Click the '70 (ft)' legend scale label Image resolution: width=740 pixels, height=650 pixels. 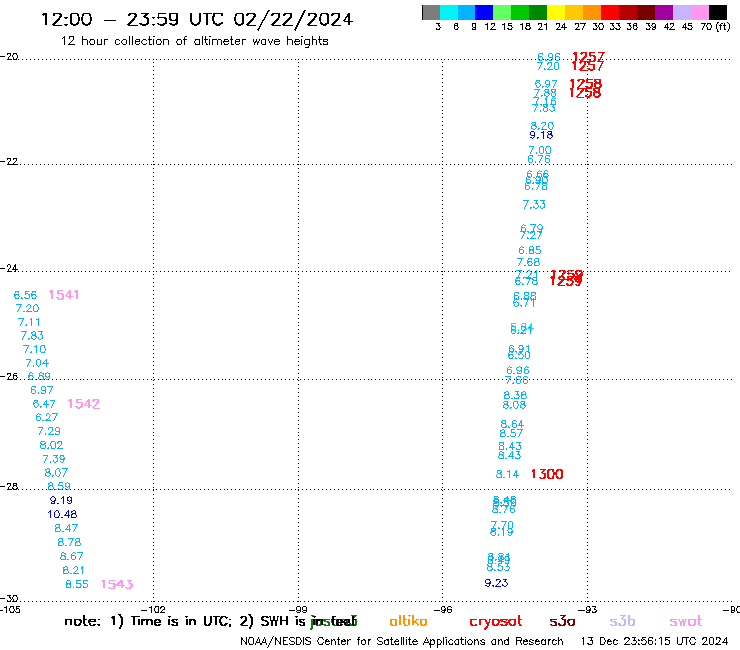(715, 26)
